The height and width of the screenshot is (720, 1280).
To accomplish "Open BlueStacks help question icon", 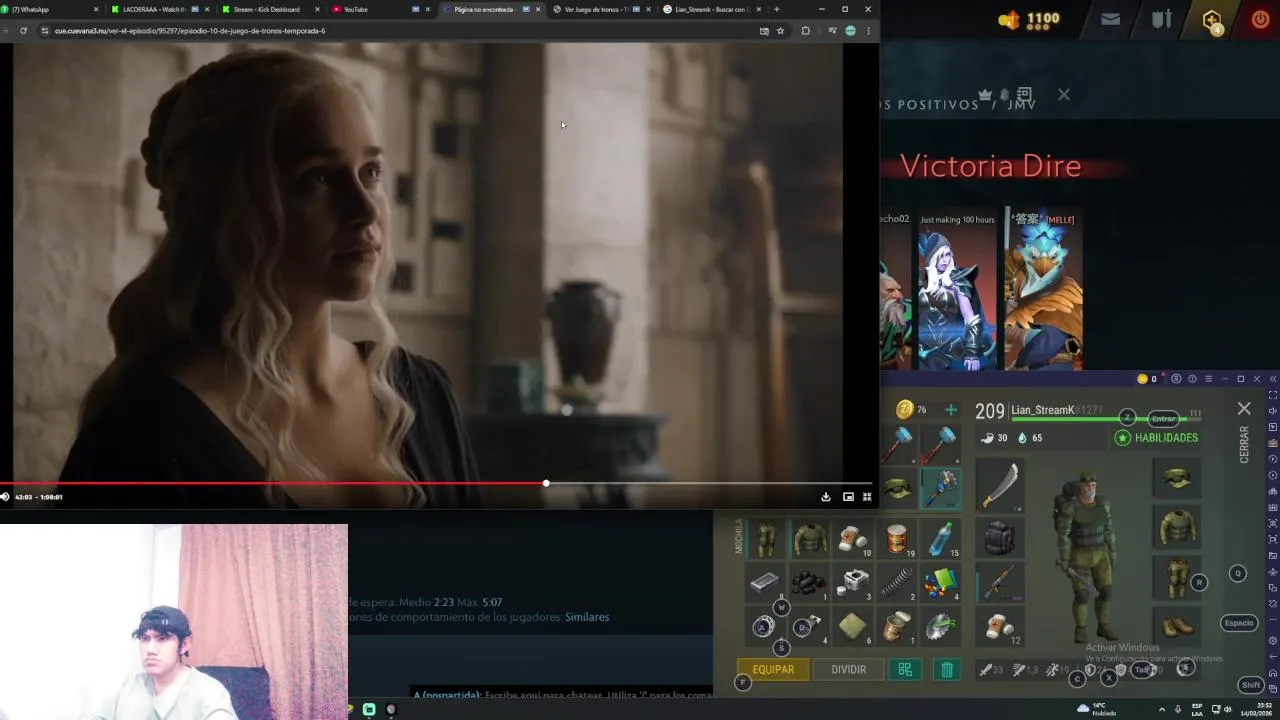I will tap(1192, 379).
